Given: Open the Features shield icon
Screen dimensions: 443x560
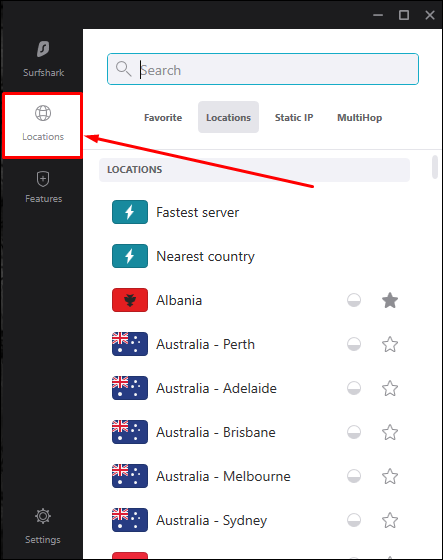Looking at the screenshot, I should coord(43,179).
